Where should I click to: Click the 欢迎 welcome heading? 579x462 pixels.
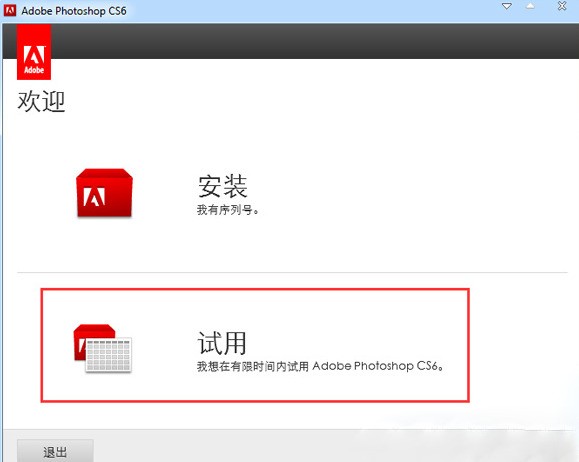click(41, 101)
